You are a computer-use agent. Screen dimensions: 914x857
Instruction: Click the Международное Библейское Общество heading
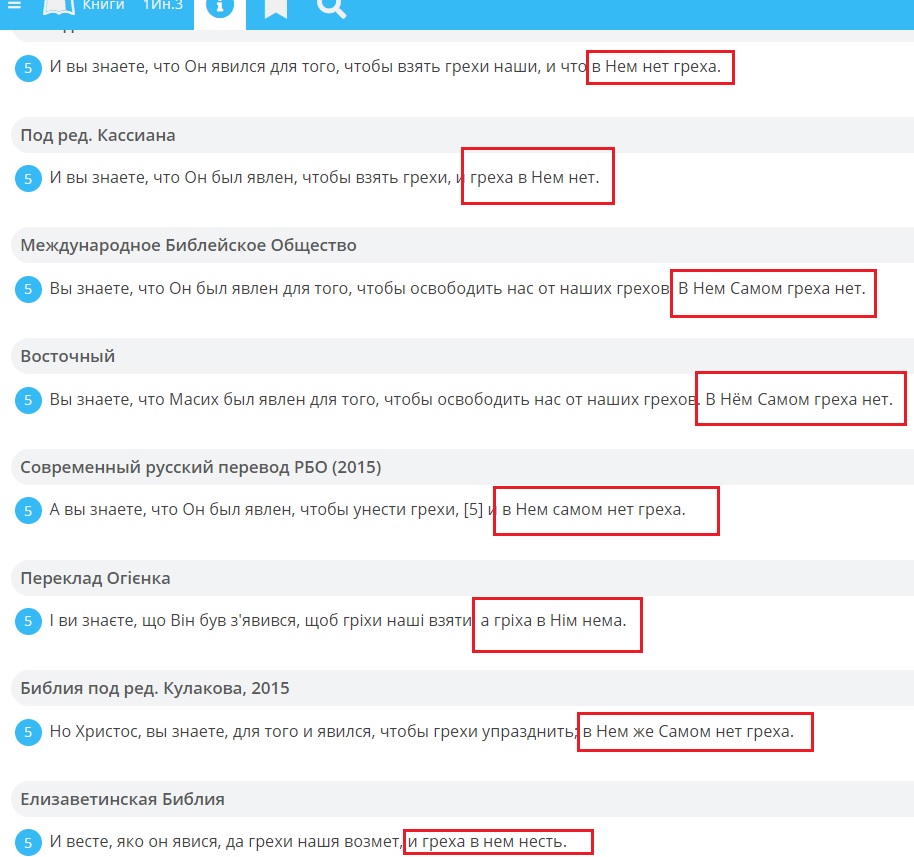click(188, 245)
